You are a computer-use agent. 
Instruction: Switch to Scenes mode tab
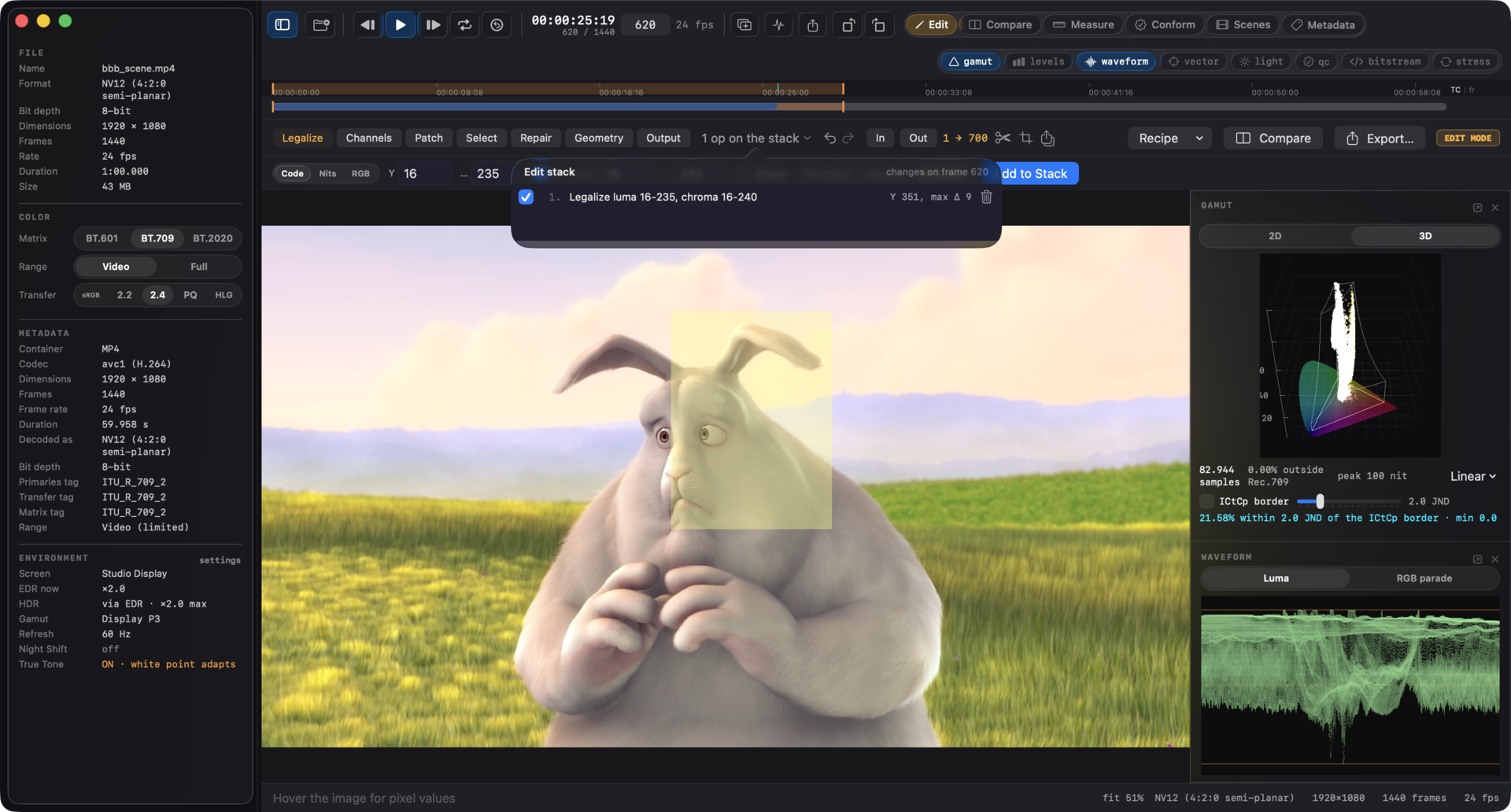point(1243,24)
